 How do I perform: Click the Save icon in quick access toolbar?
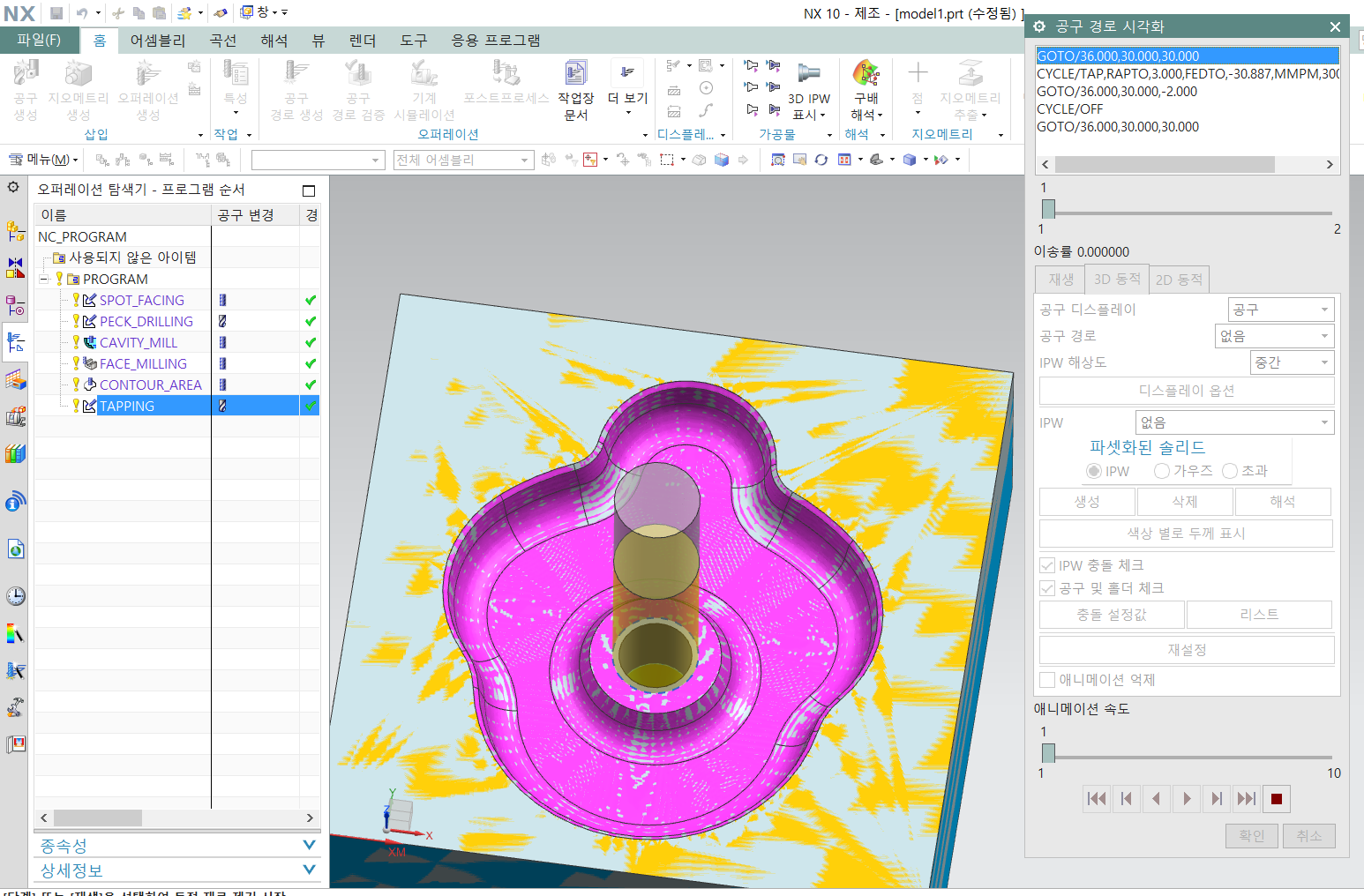pyautogui.click(x=56, y=13)
